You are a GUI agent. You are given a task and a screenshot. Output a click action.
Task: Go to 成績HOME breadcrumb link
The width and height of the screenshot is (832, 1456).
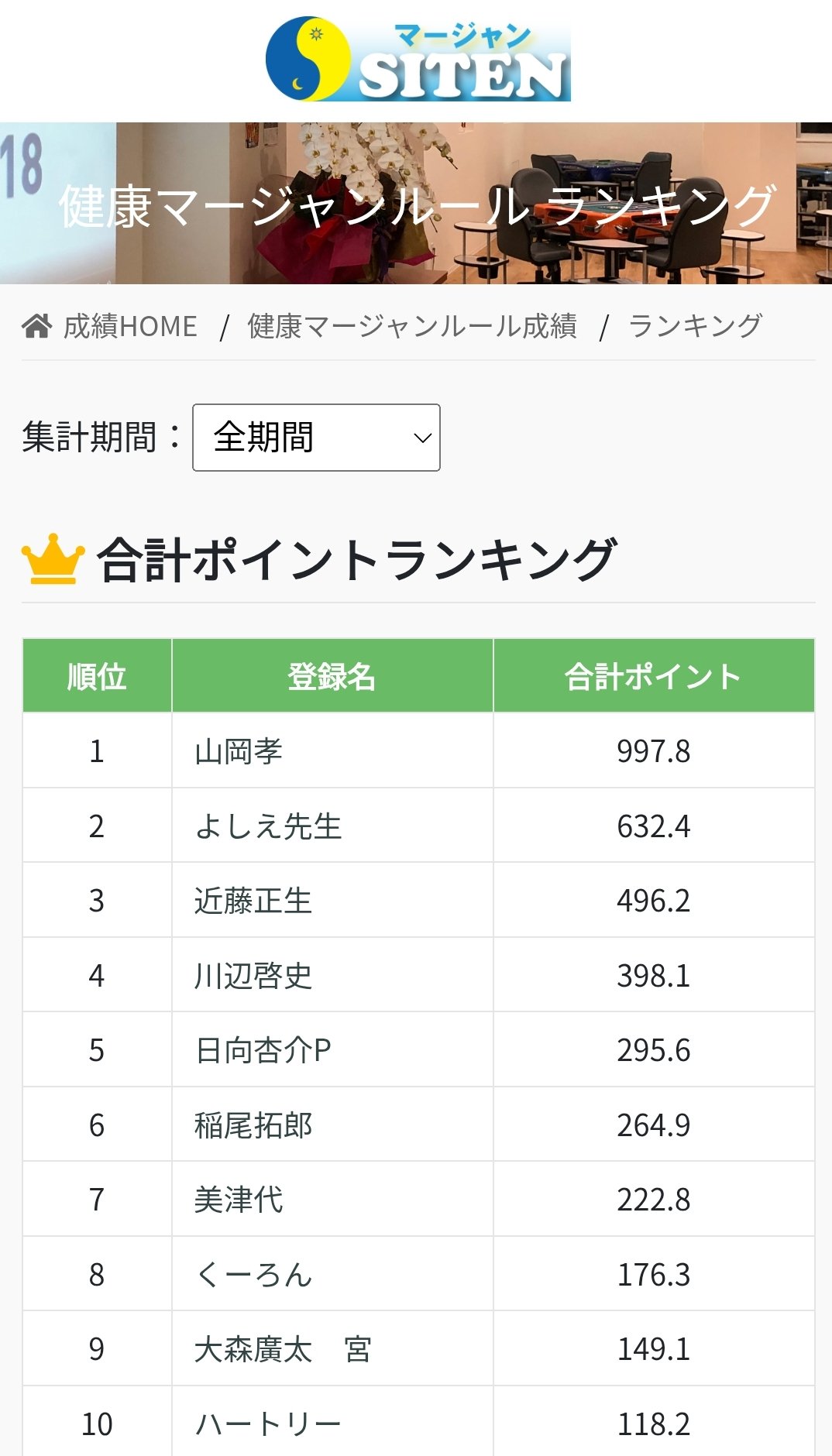tap(129, 326)
